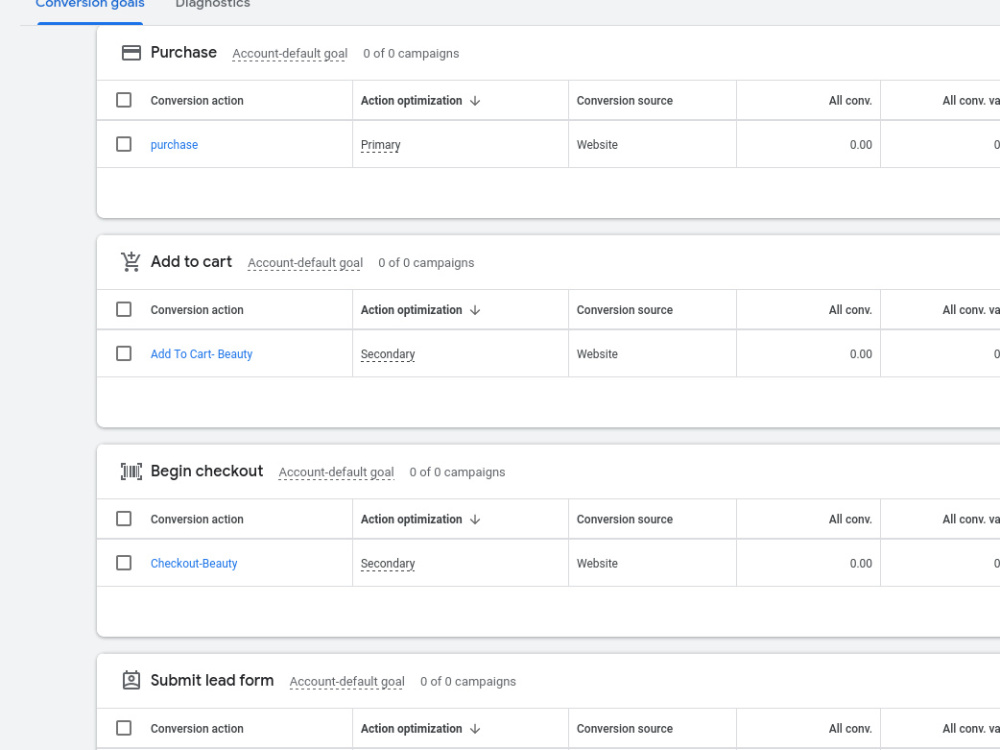
Task: Open the purchase conversion action link
Action: coord(174,145)
